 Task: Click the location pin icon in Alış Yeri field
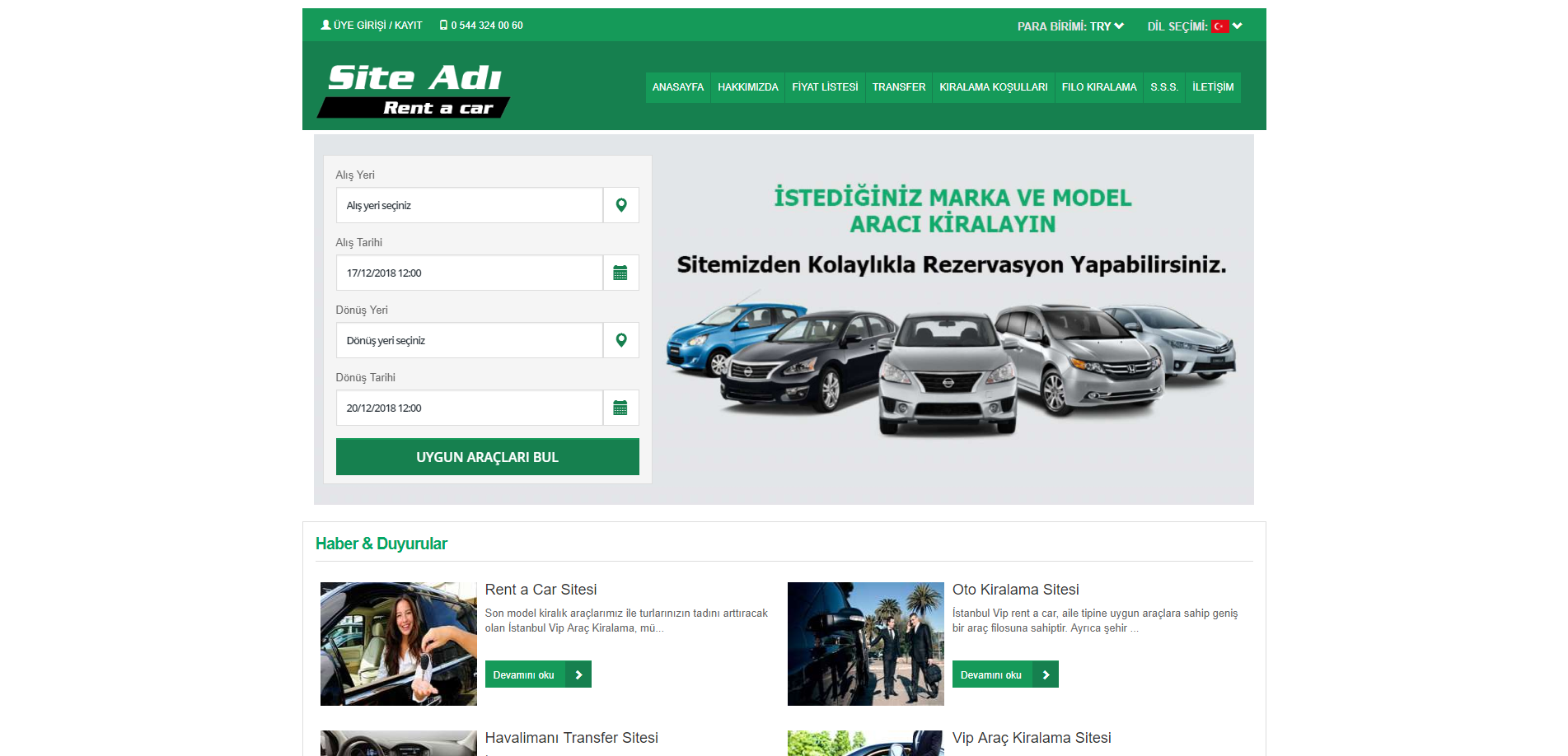tap(621, 205)
